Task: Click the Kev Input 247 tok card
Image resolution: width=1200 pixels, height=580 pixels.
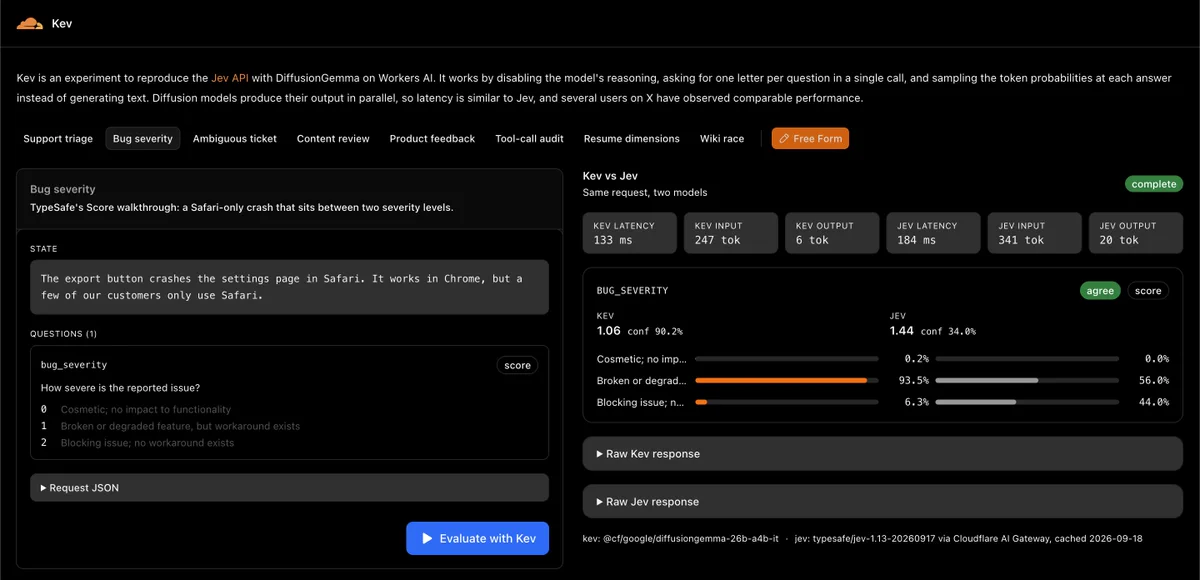Action: [731, 233]
